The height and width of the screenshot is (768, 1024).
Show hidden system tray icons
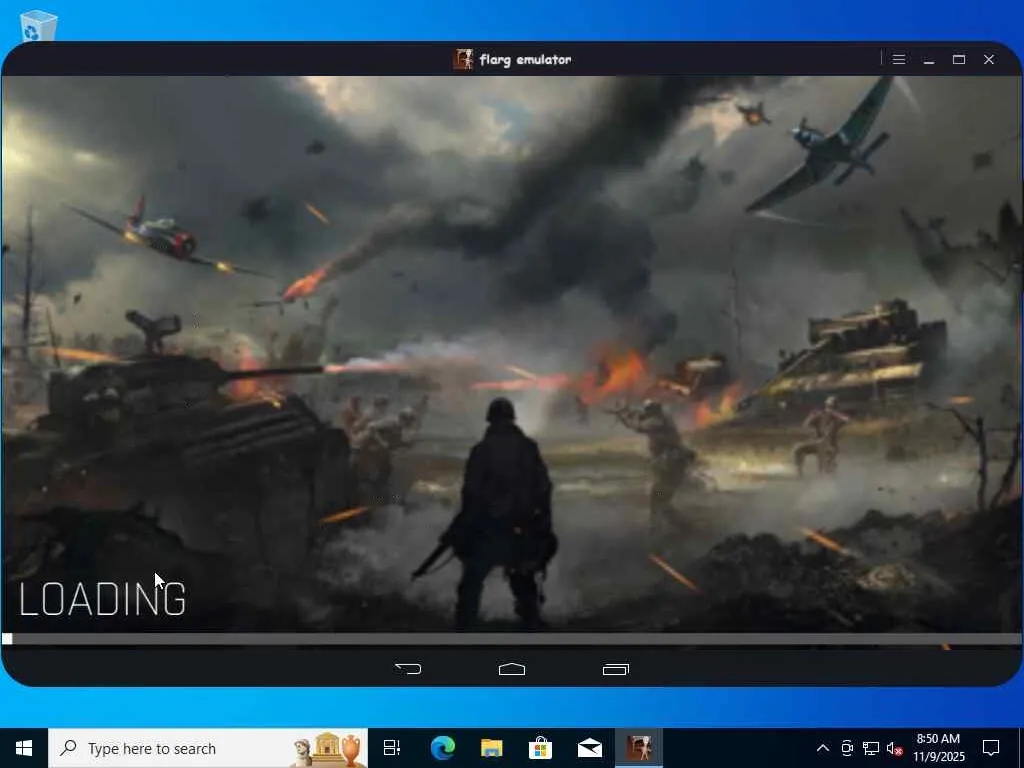823,748
